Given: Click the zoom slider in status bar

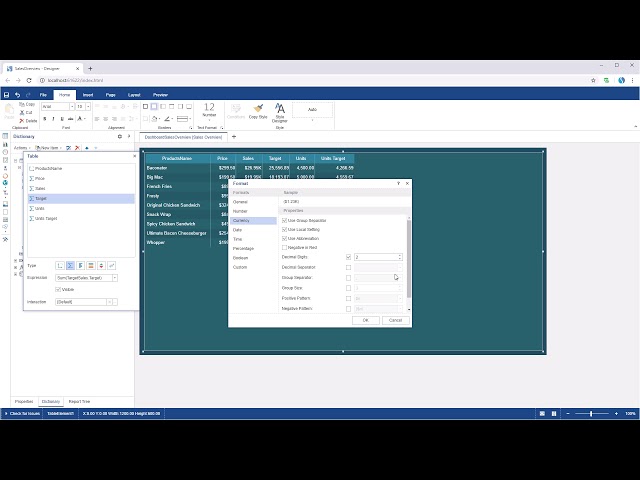Looking at the screenshot, I should point(591,413).
